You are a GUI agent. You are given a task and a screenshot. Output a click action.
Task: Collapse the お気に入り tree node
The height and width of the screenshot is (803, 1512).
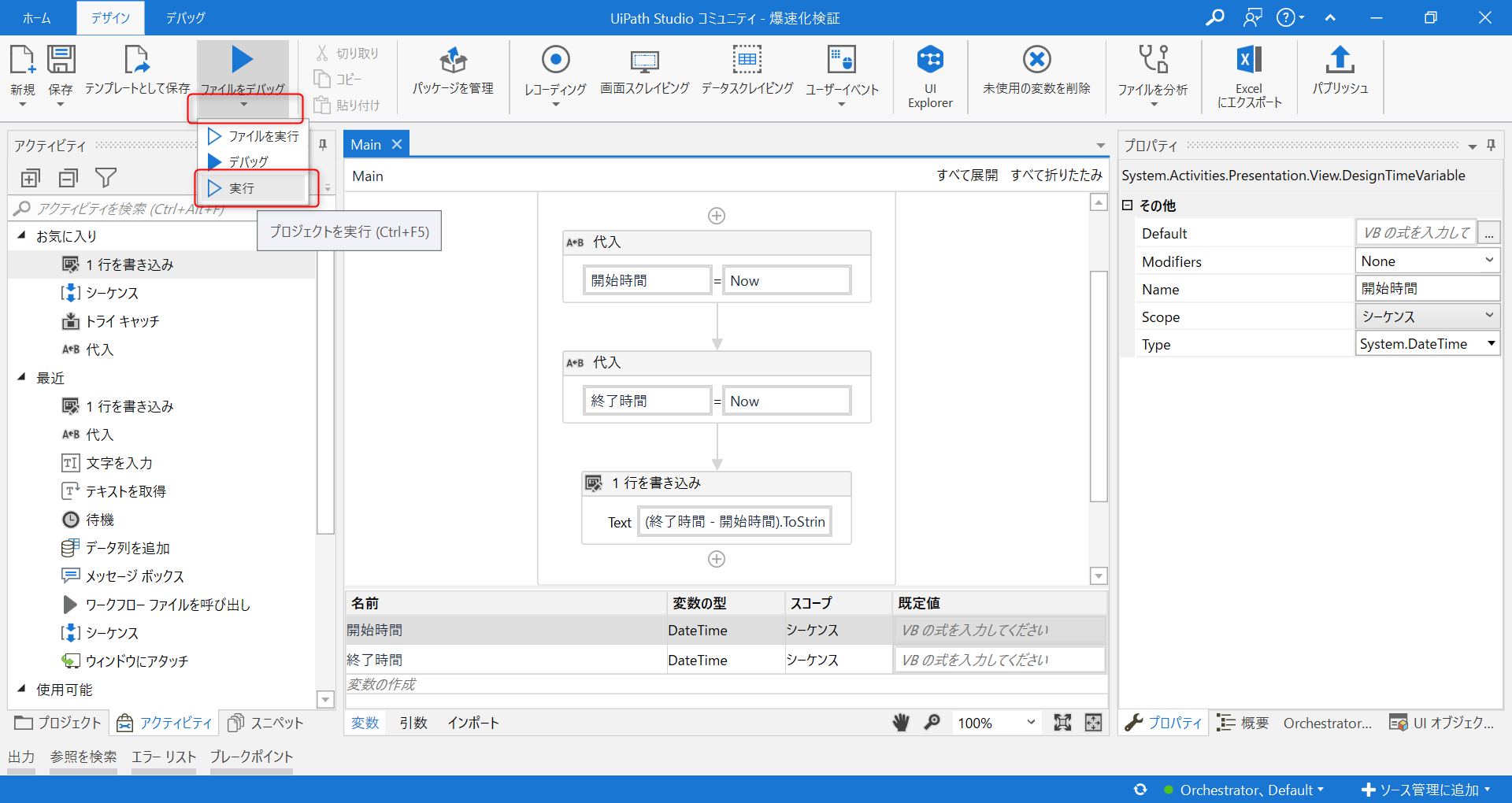21,235
